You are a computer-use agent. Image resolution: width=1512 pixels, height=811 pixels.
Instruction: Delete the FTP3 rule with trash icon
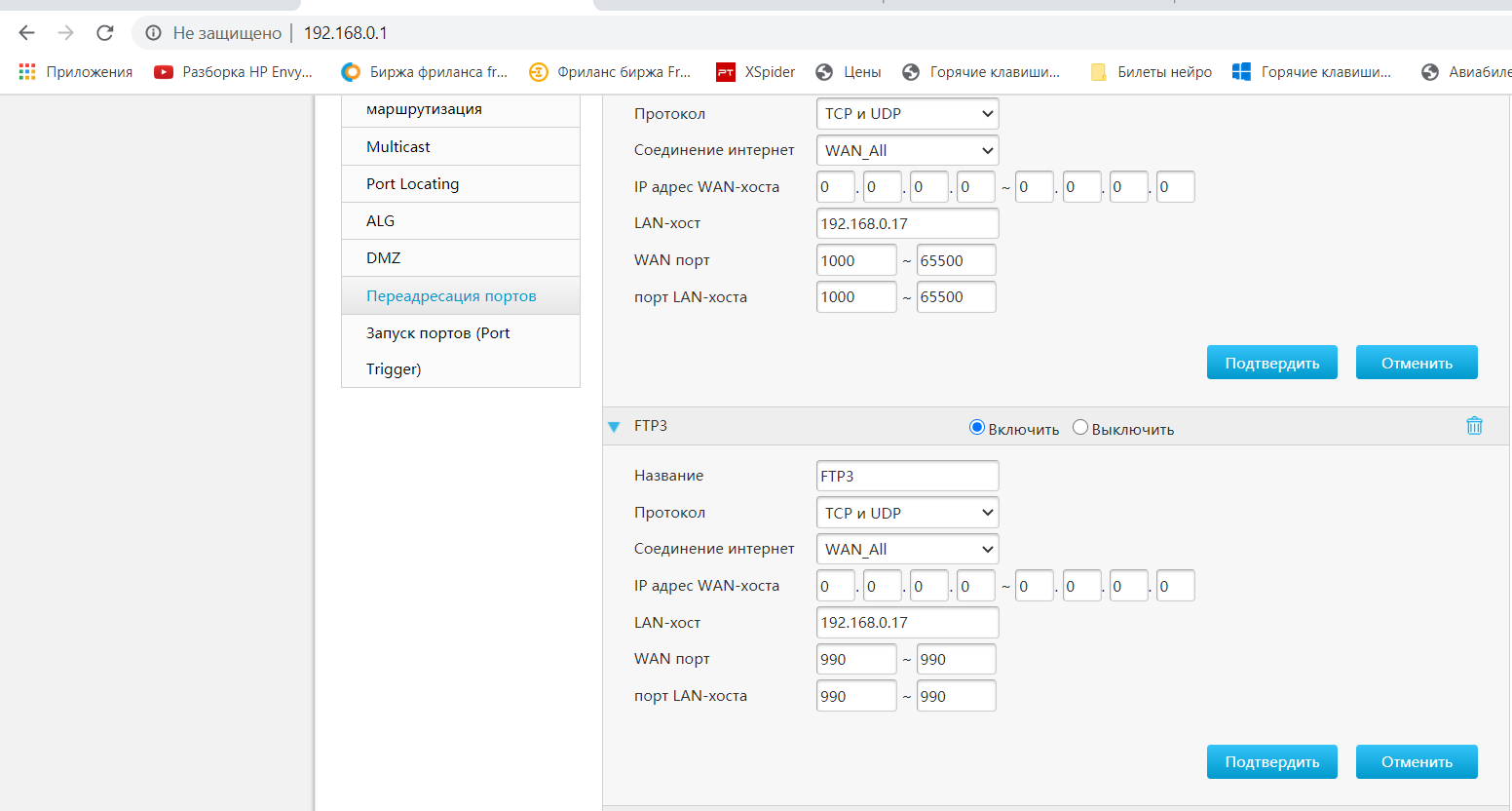[x=1474, y=426]
